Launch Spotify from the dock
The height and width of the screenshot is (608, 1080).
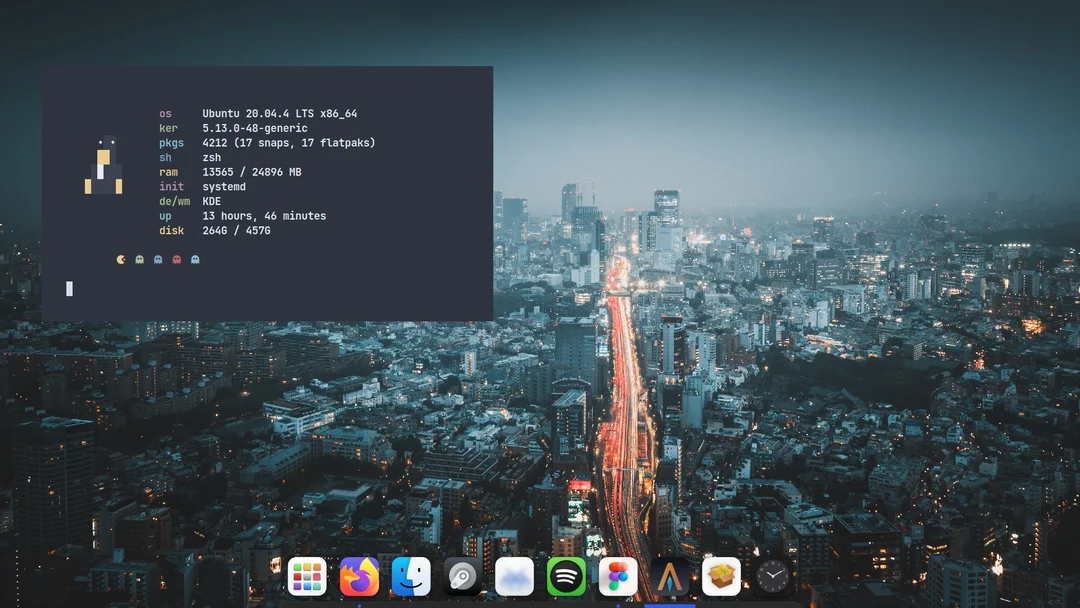[566, 577]
